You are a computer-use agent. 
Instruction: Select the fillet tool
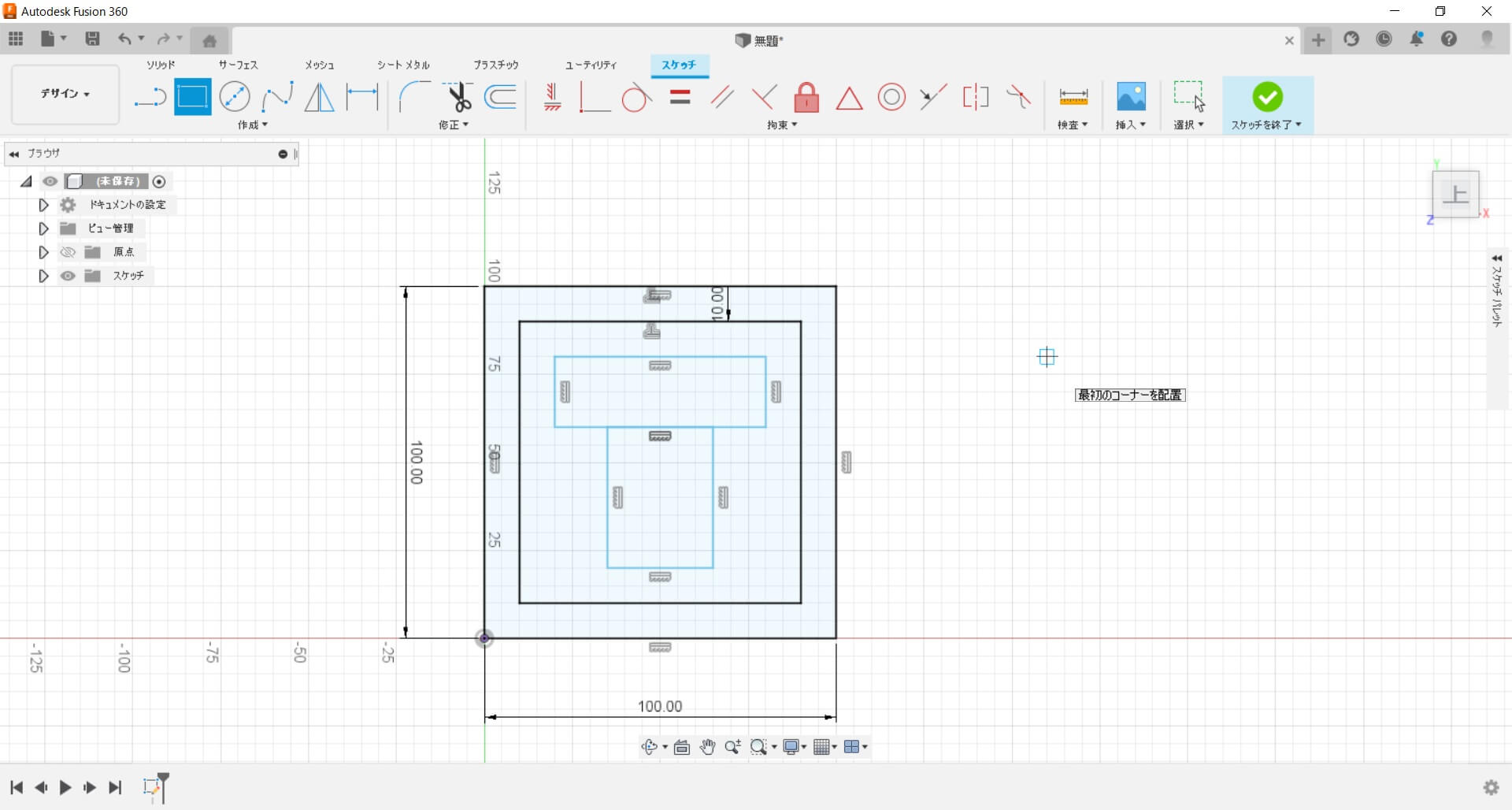point(413,98)
